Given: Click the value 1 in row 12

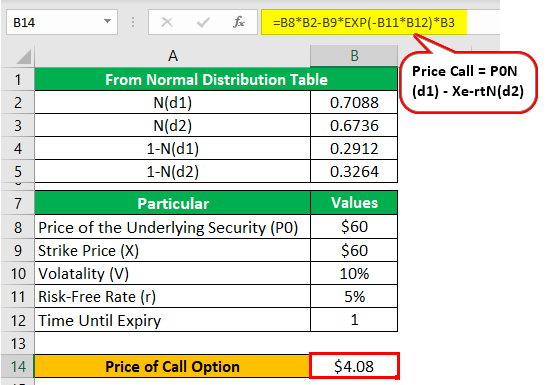Looking at the screenshot, I should [x=354, y=320].
